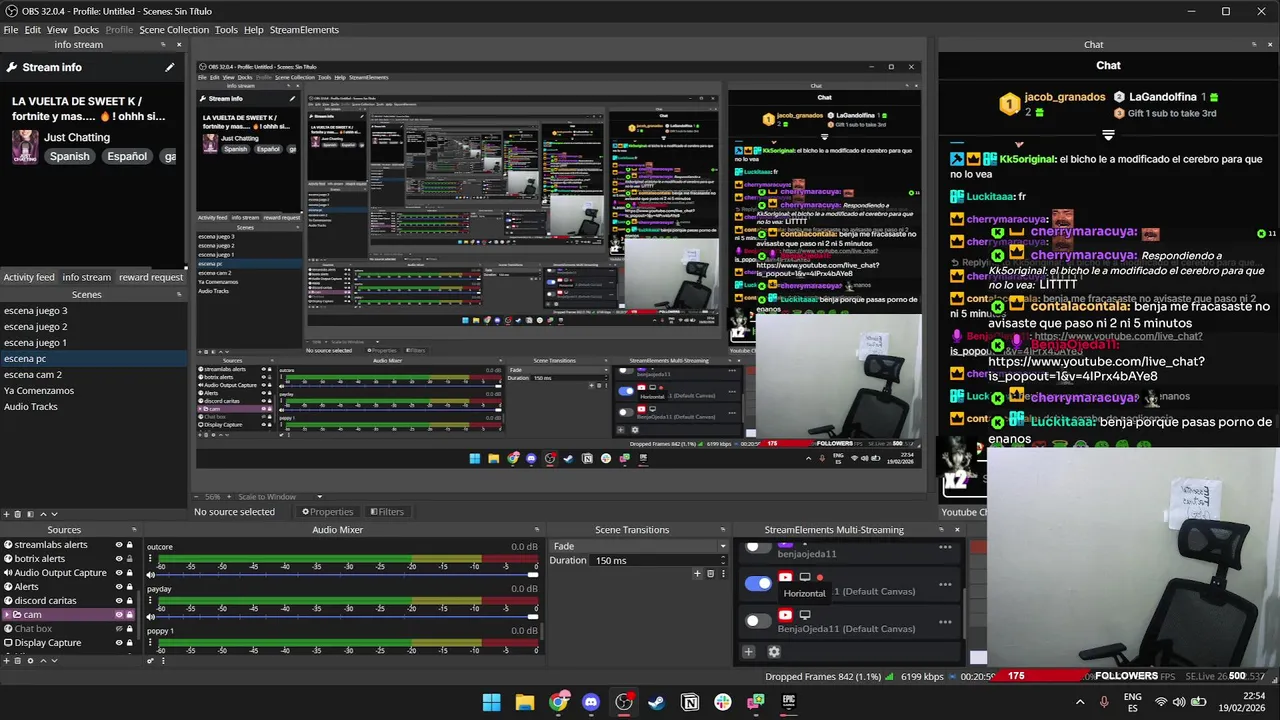Open the Fade transition dropdown
The width and height of the screenshot is (1280, 720).
click(x=639, y=546)
